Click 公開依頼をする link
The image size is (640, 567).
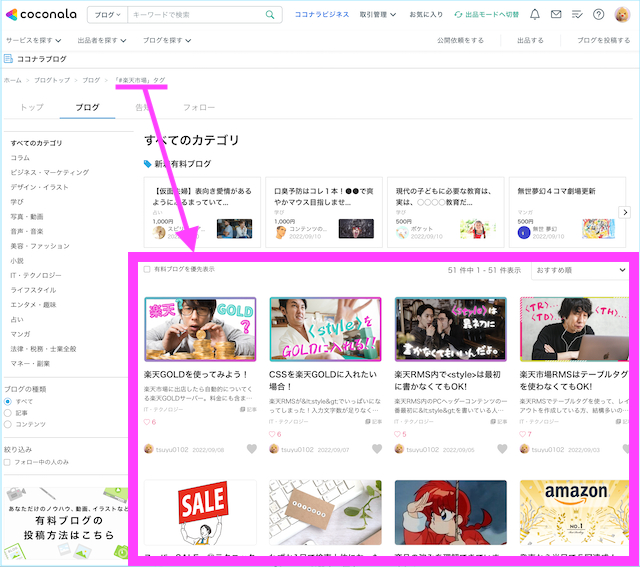click(460, 40)
